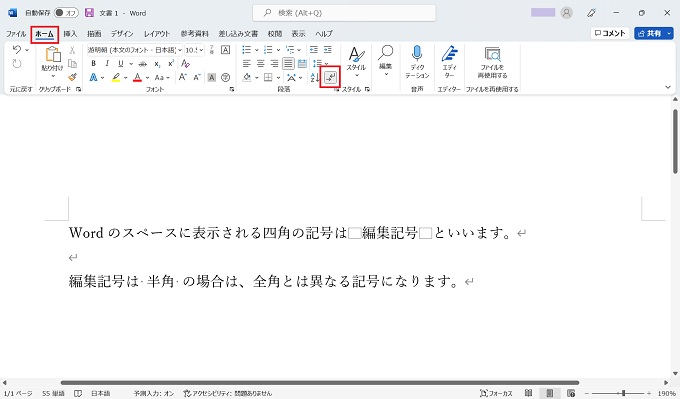Viewport: 680px width, 399px height.
Task: Switch to the 参考資料 tab
Action: [x=195, y=33]
